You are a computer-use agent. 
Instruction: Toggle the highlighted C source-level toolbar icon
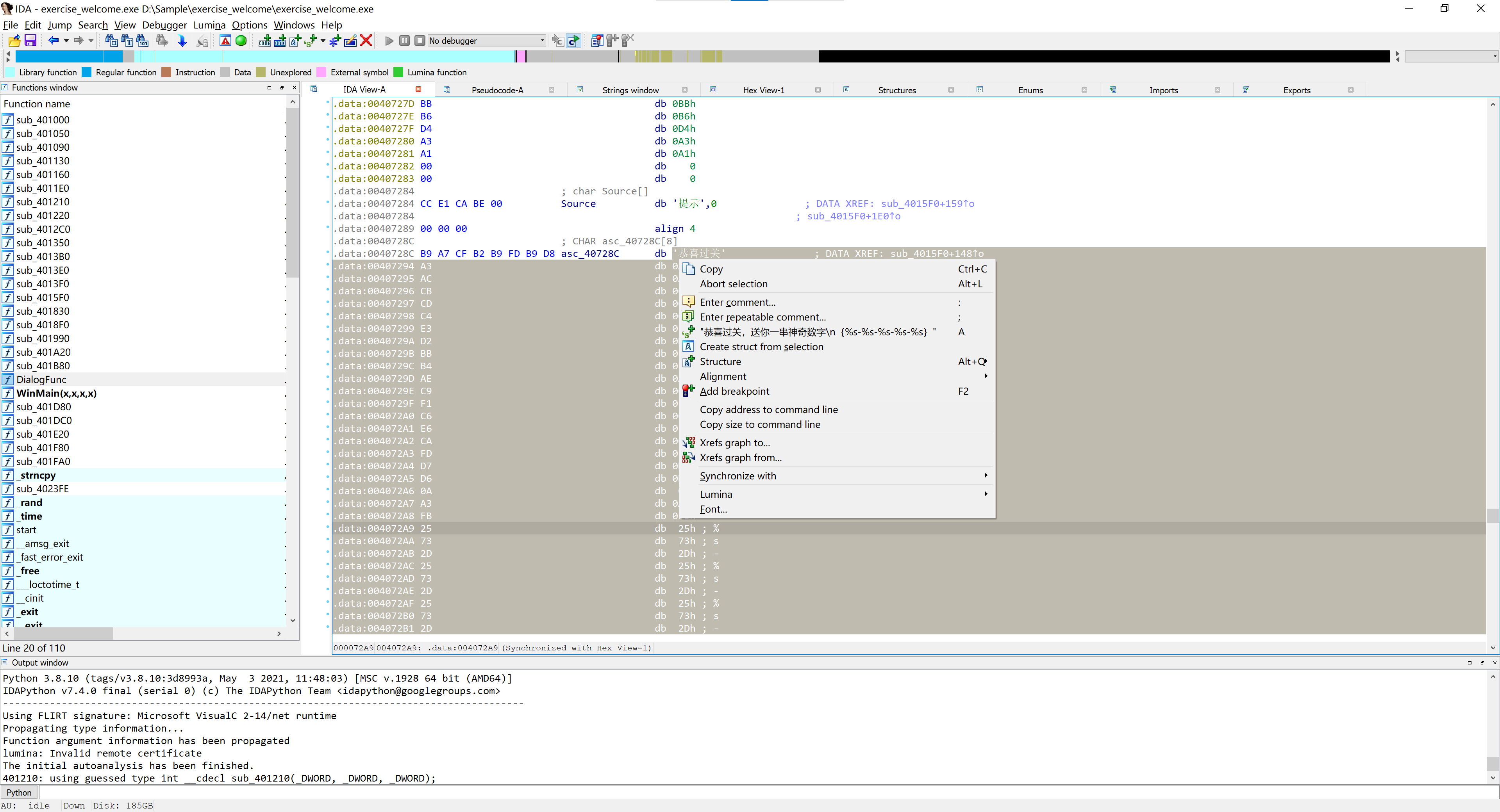[573, 40]
